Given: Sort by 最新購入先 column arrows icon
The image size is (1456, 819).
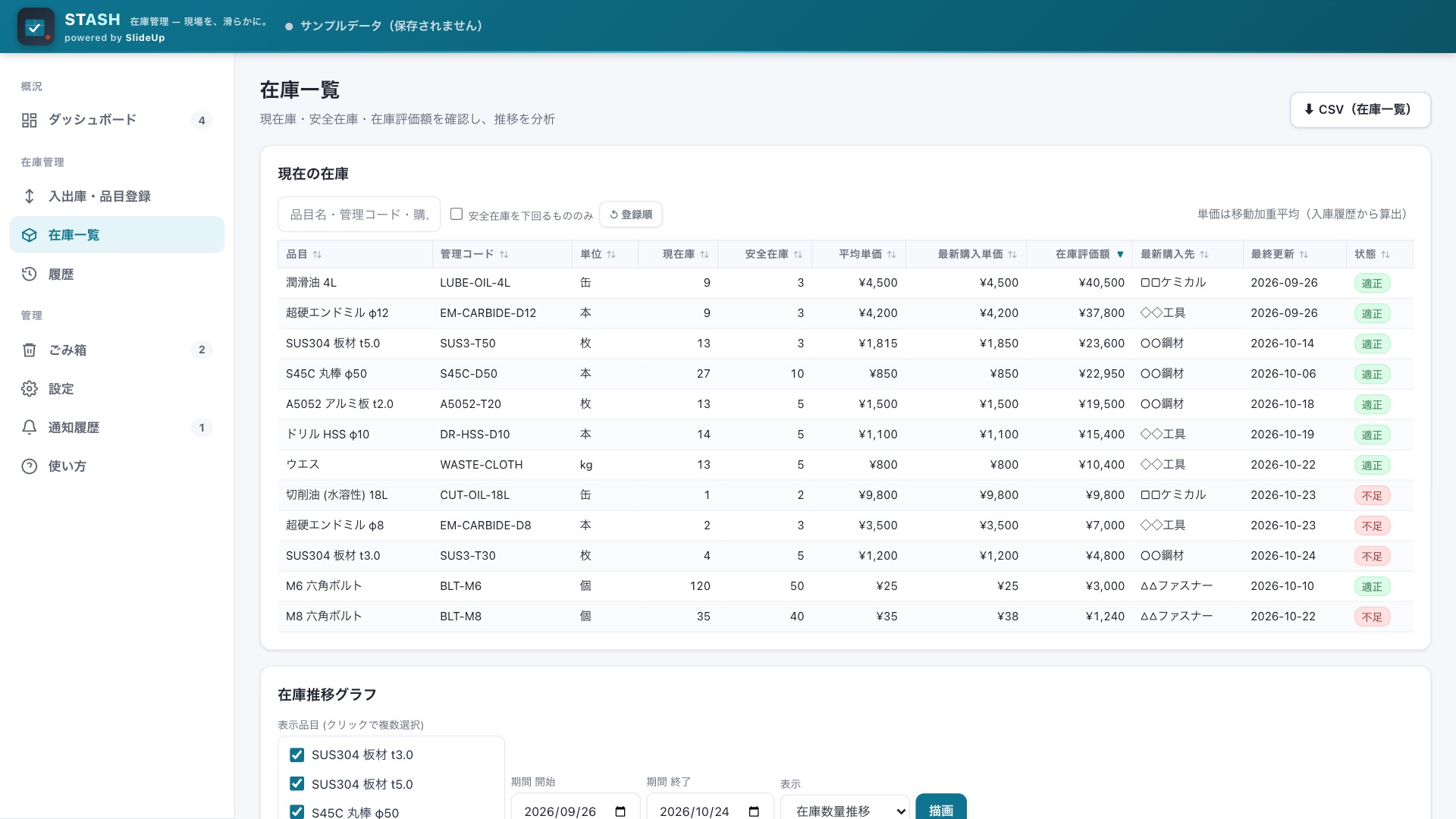Looking at the screenshot, I should click(1204, 255).
